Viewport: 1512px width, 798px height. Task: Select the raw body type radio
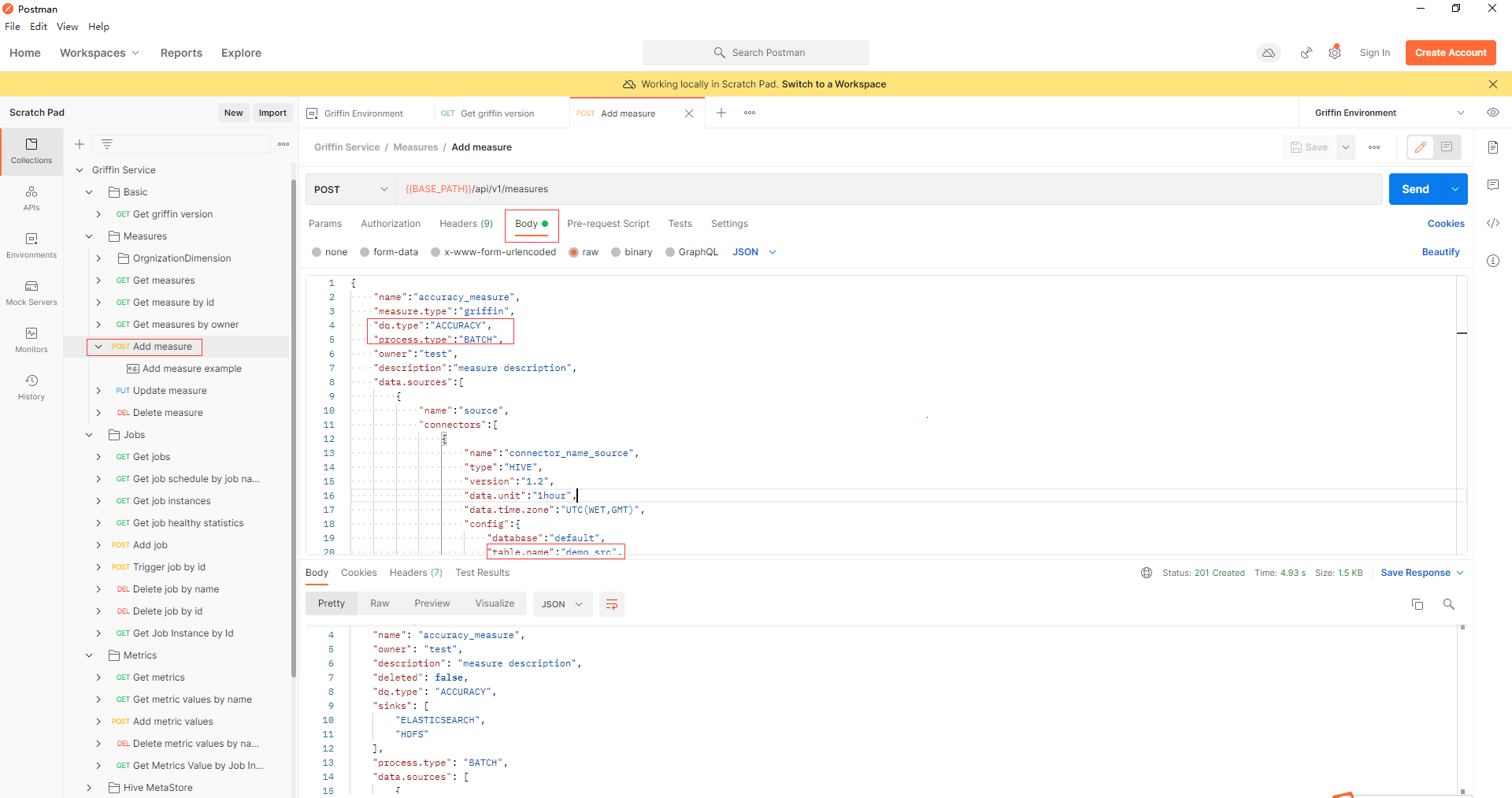[x=574, y=252]
